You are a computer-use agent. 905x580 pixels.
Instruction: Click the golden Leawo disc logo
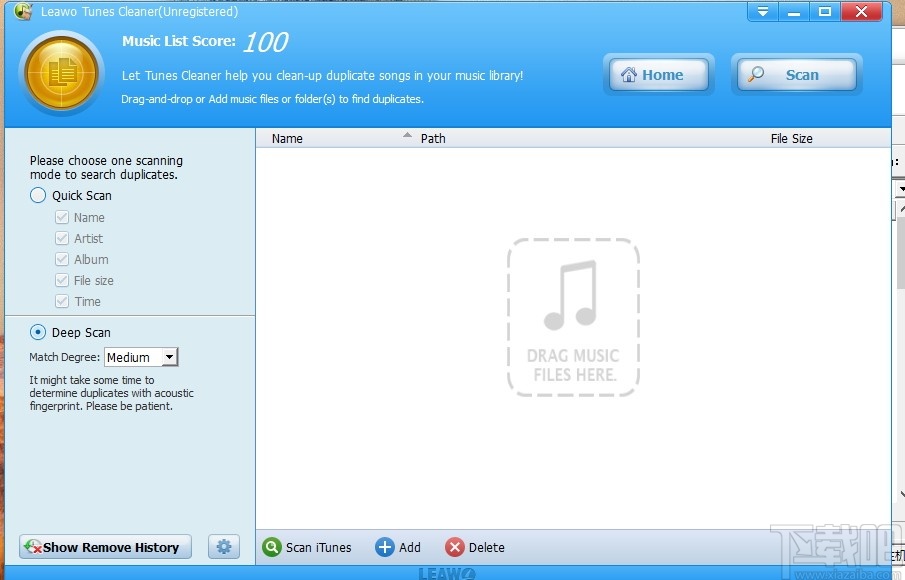click(60, 72)
